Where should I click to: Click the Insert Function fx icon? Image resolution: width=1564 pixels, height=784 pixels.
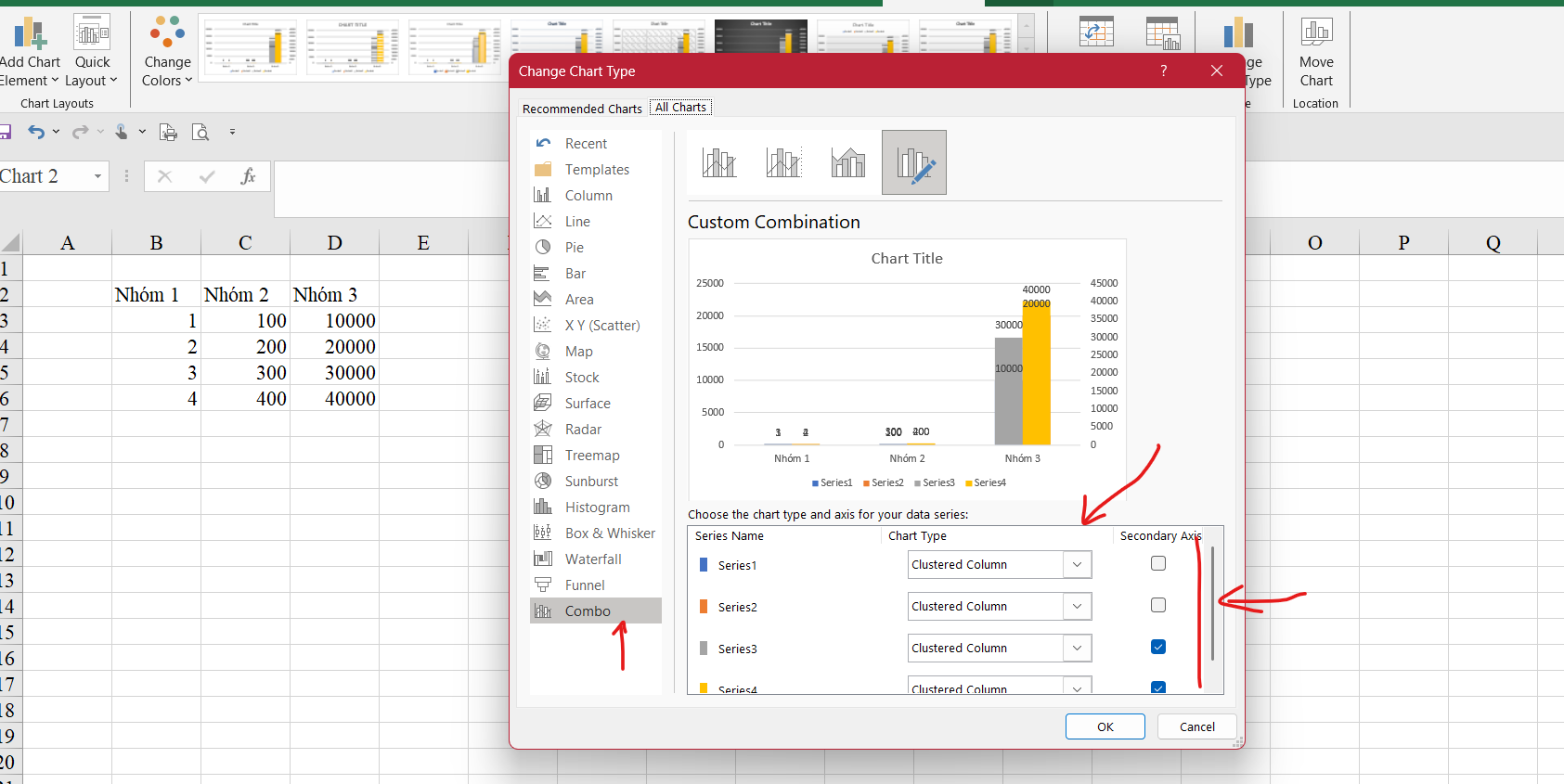coord(248,176)
